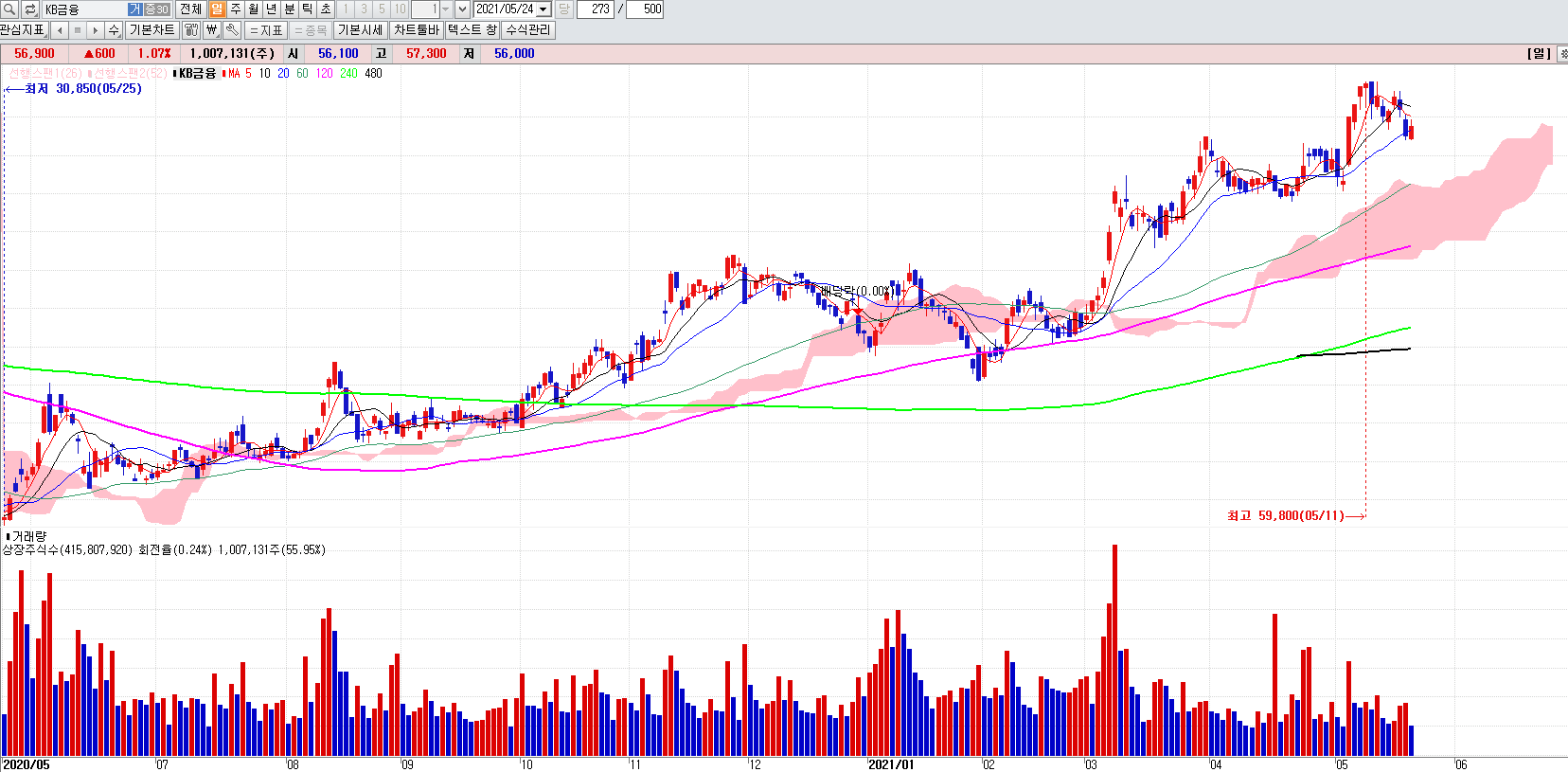The image size is (1568, 772).
Task: Open the 기본차트 menu
Action: tap(151, 30)
